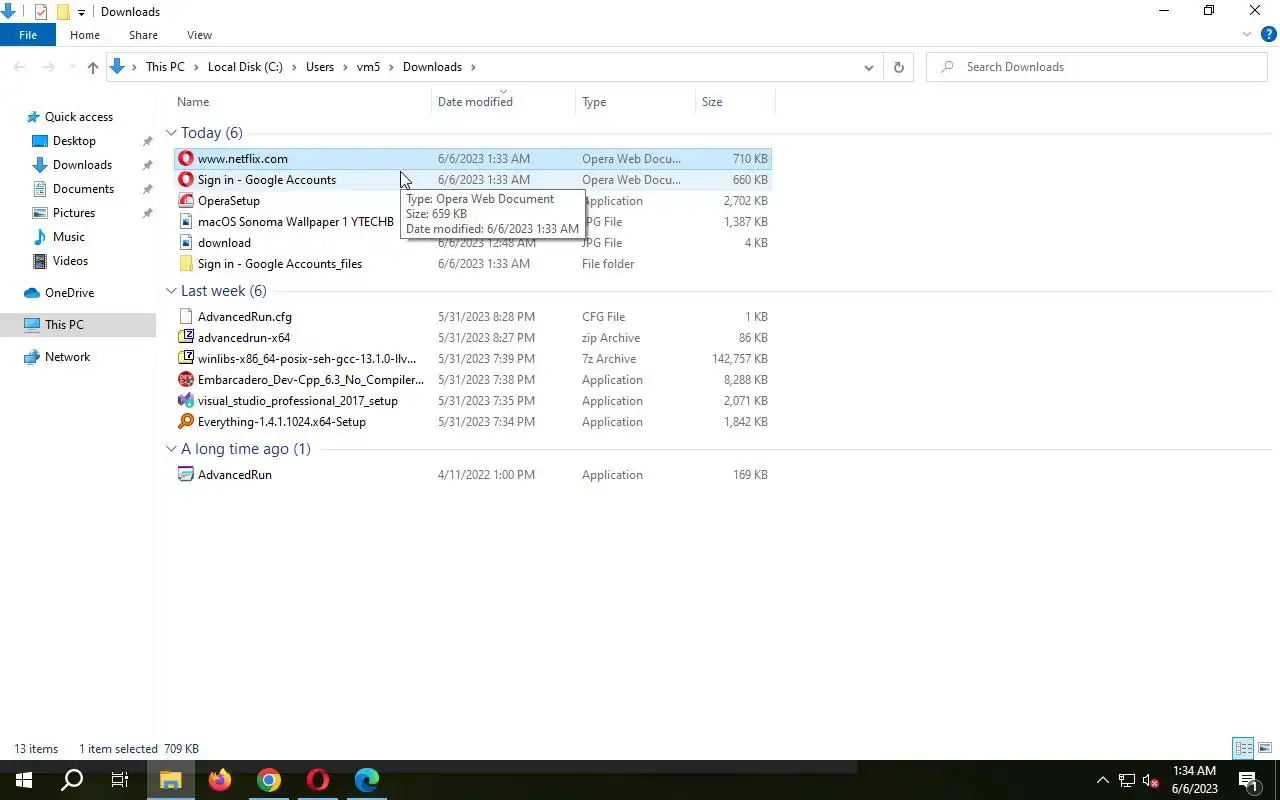Launch Firefox from the taskbar
This screenshot has height=800, width=1280.
tap(220, 780)
